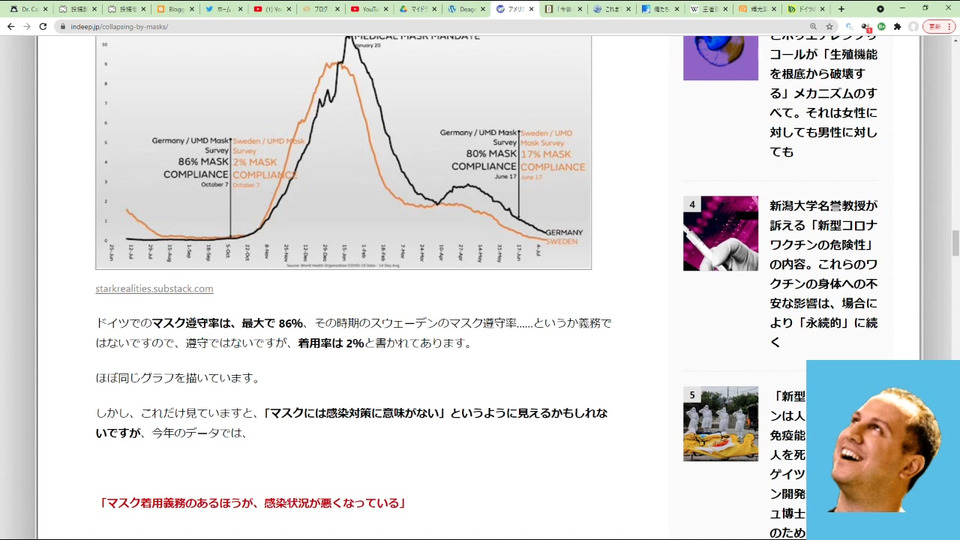960x540 pixels.
Task: Open the tab search circle icon
Action: 880,9
